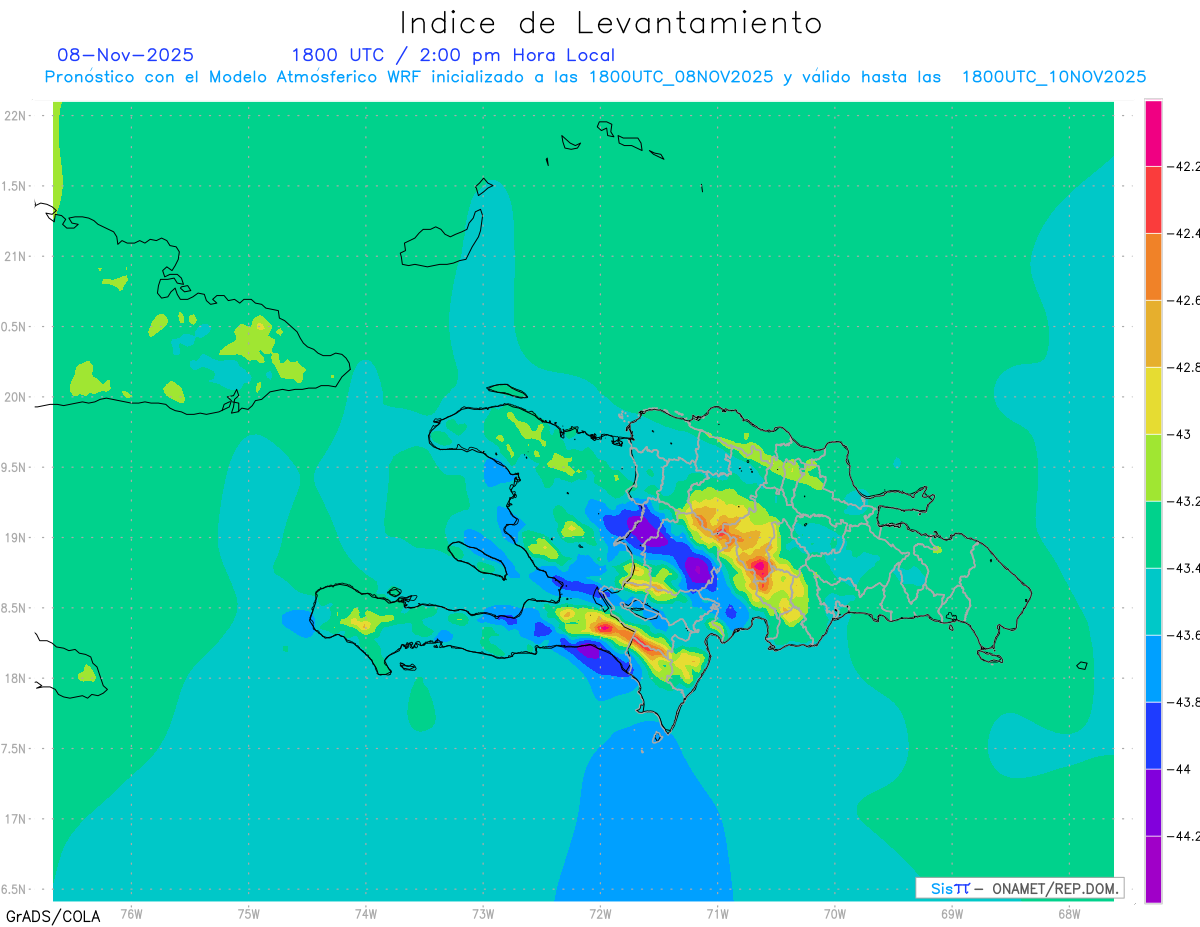Click the 72W longitude label

(600, 913)
